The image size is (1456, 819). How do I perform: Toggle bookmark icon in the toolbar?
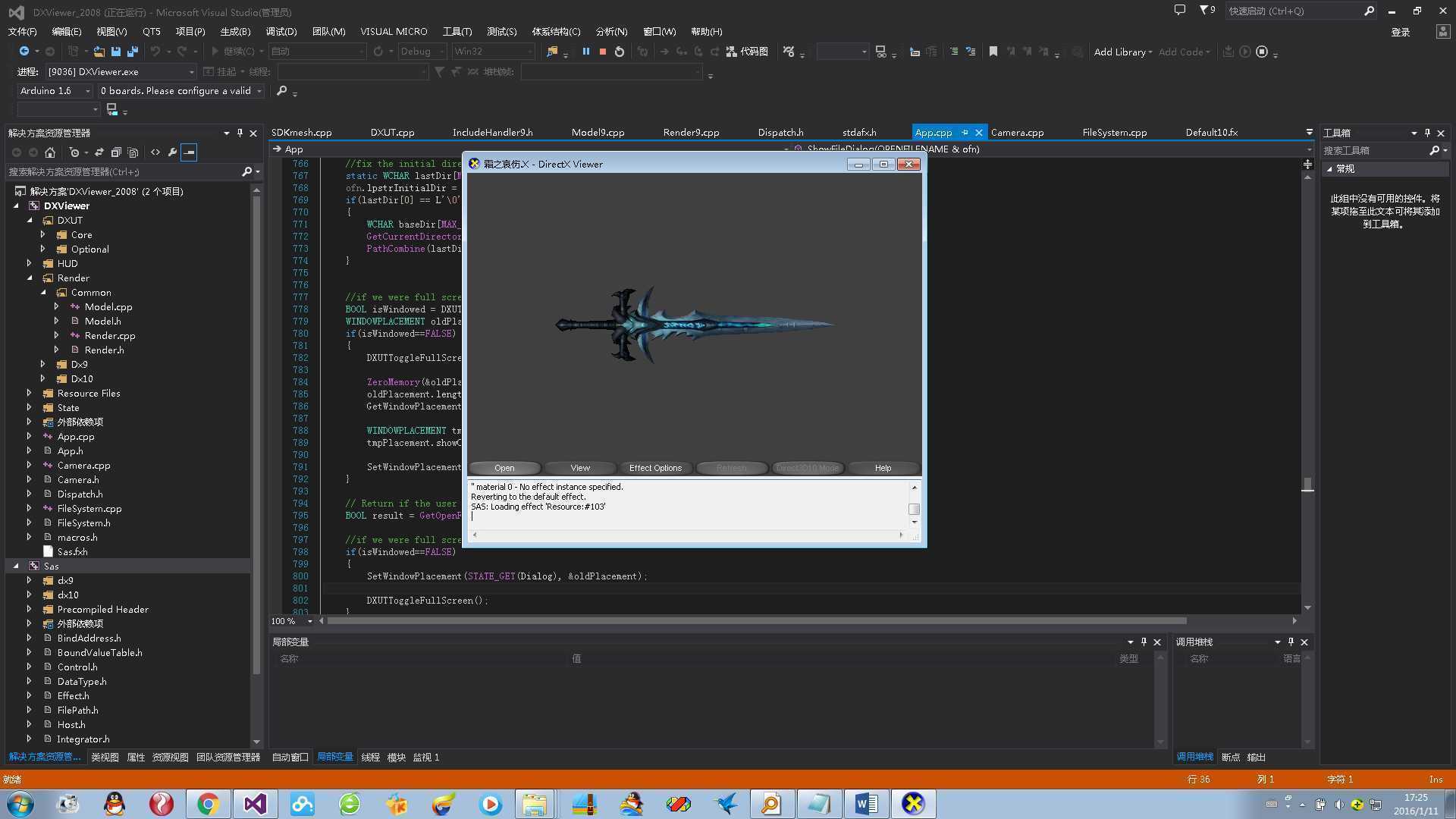pyautogui.click(x=993, y=52)
